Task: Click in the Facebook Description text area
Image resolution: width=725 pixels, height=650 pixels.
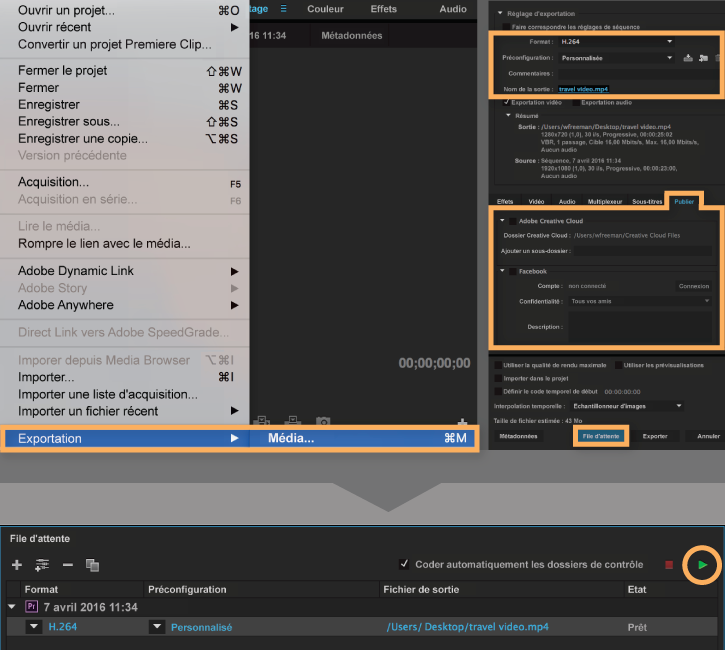Action: (x=640, y=327)
